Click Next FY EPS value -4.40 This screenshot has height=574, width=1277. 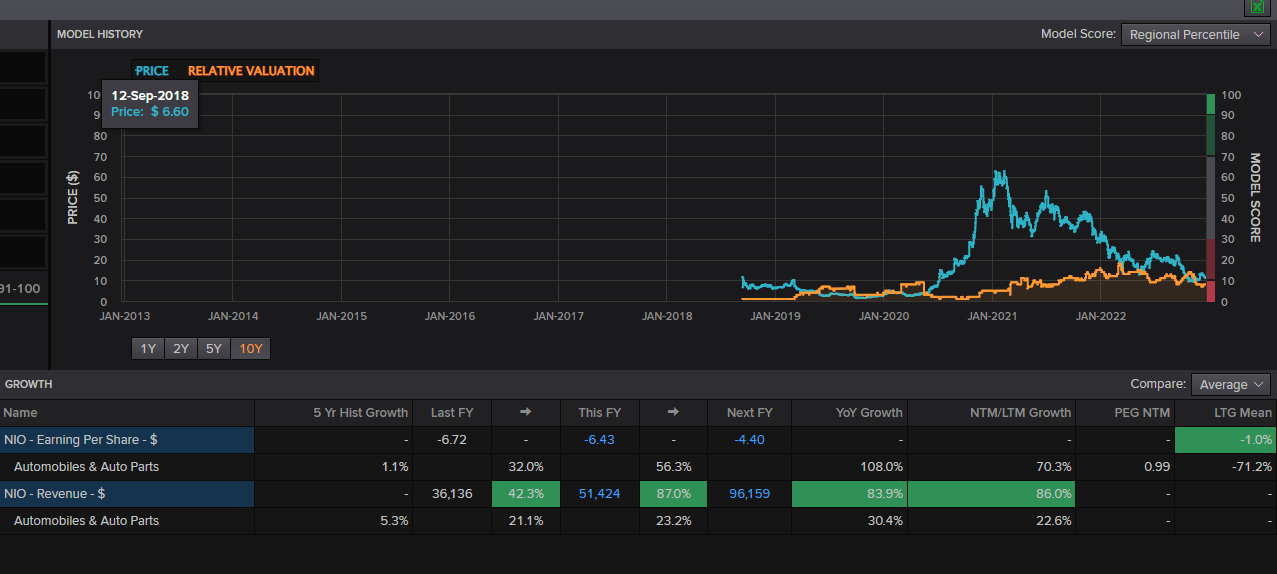[x=749, y=440]
